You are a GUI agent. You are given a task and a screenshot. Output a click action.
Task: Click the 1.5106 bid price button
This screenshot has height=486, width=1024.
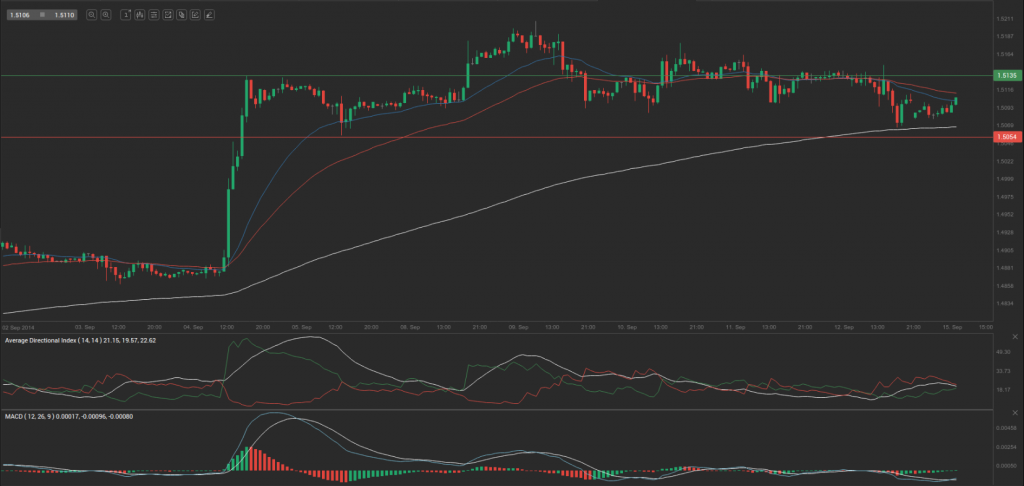(x=17, y=16)
